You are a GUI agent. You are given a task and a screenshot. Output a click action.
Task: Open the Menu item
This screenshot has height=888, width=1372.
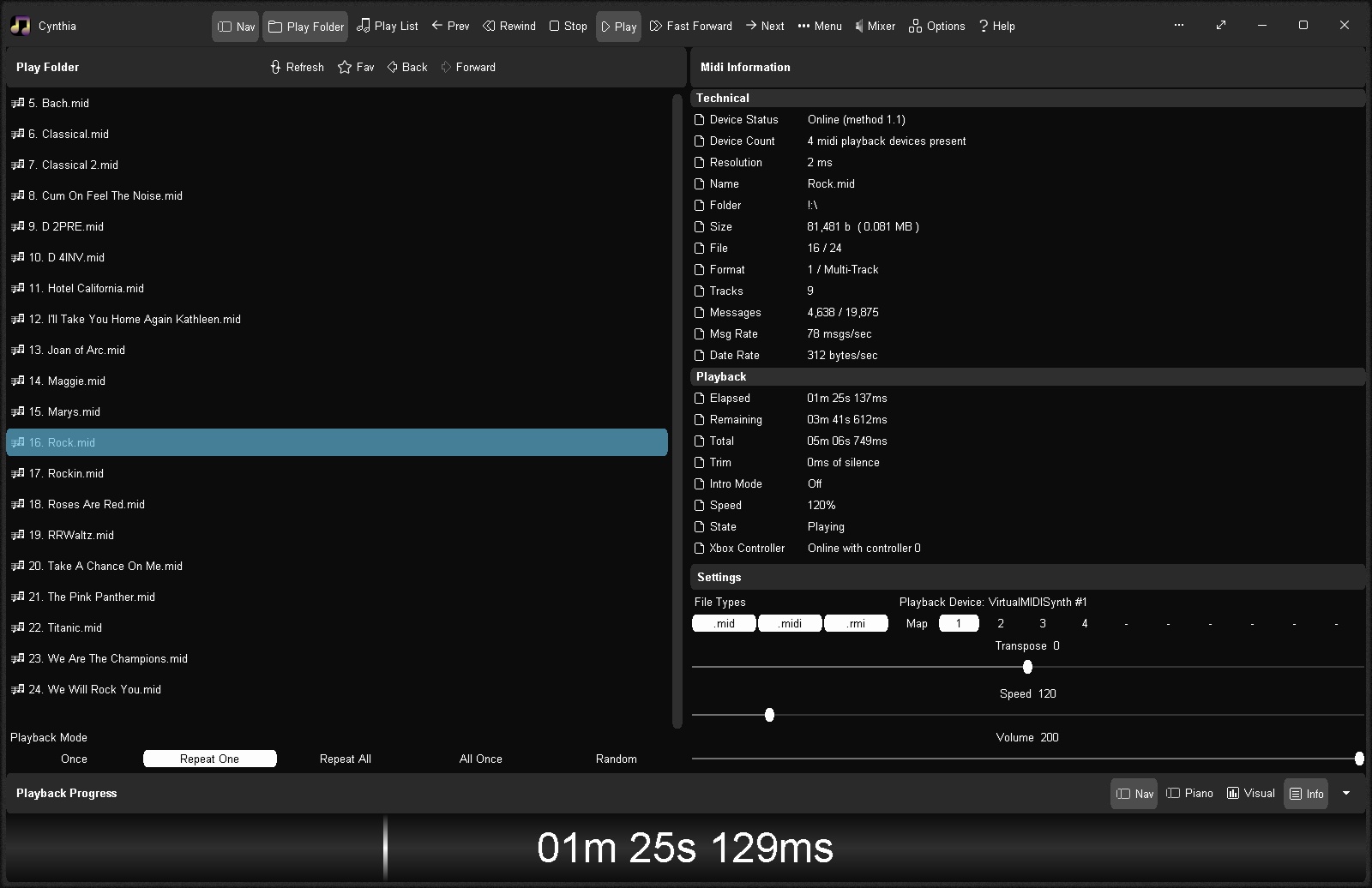point(819,27)
